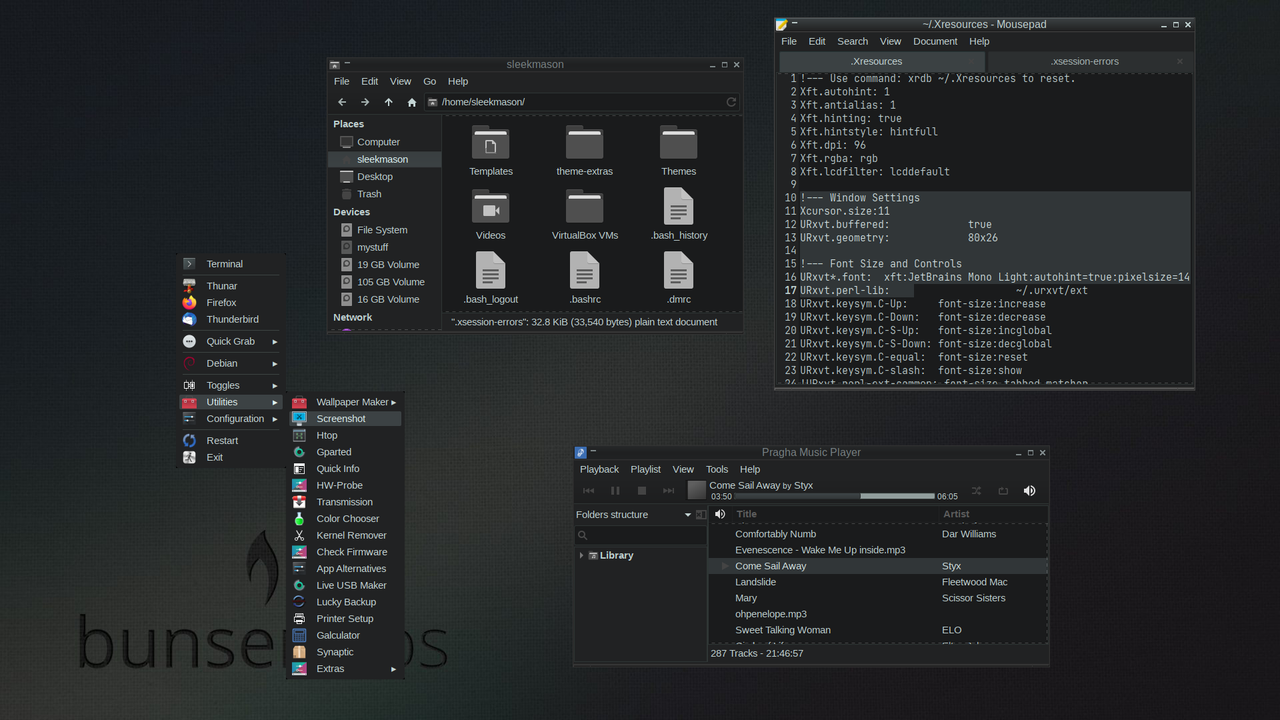This screenshot has width=1280, height=720.
Task: Pause playback in Pragha
Action: pyautogui.click(x=615, y=490)
